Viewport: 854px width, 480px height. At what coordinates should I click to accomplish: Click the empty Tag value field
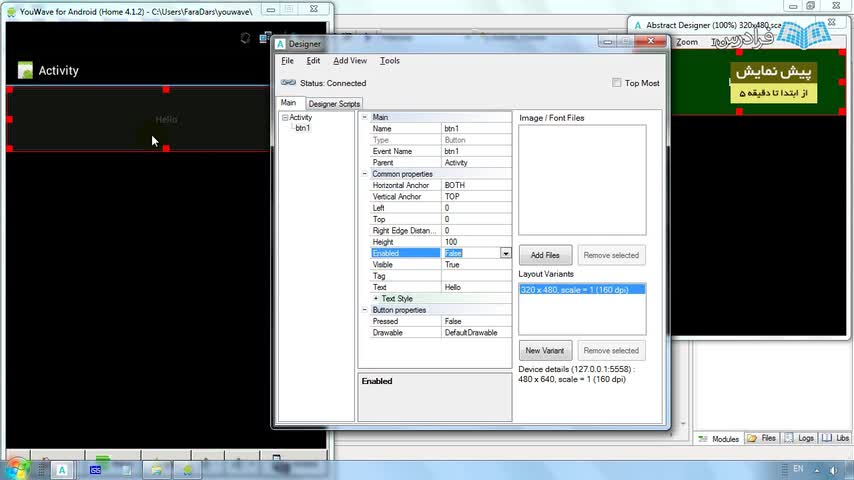click(476, 276)
